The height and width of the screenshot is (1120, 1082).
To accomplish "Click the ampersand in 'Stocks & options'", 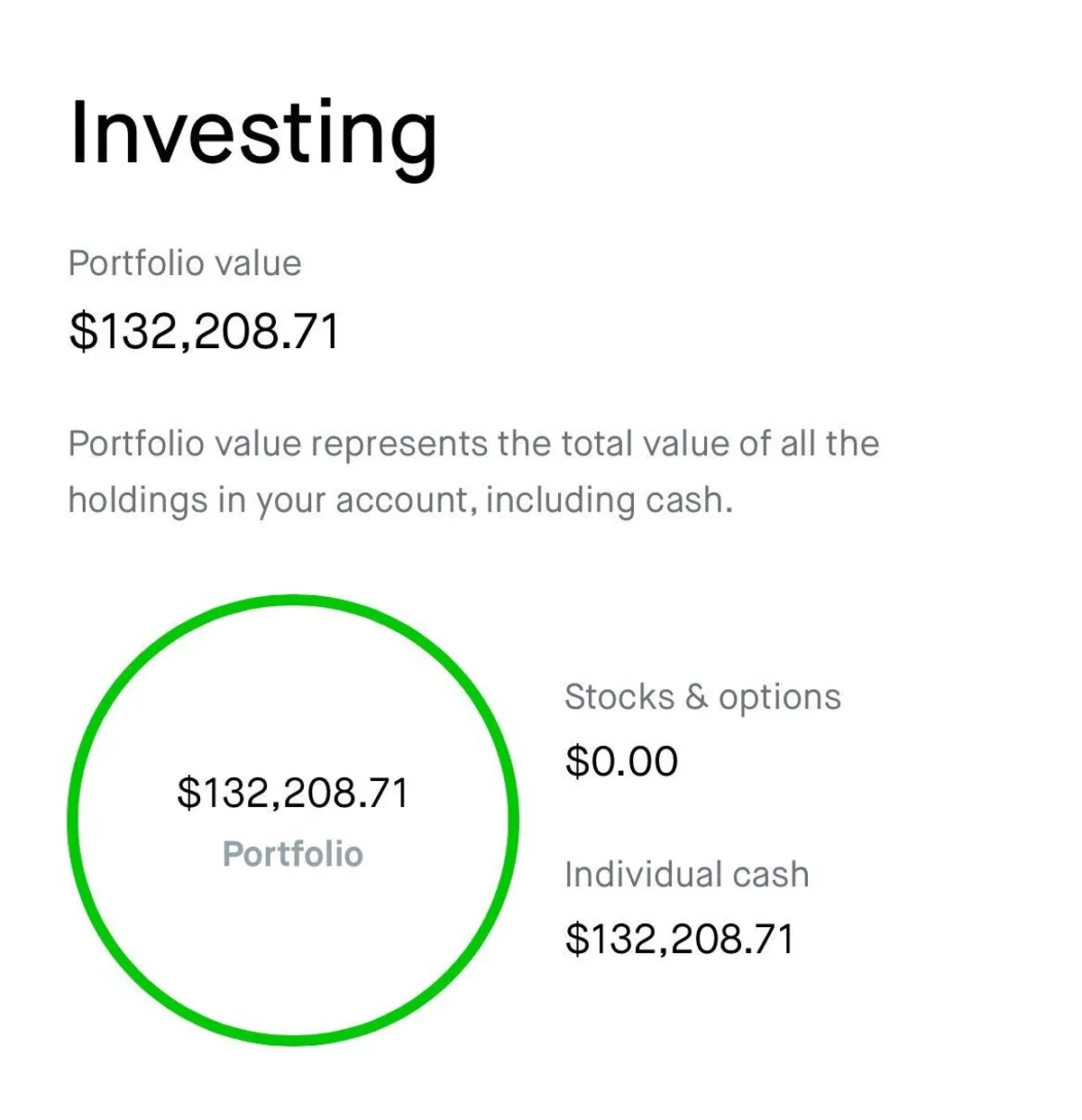I will point(696,697).
